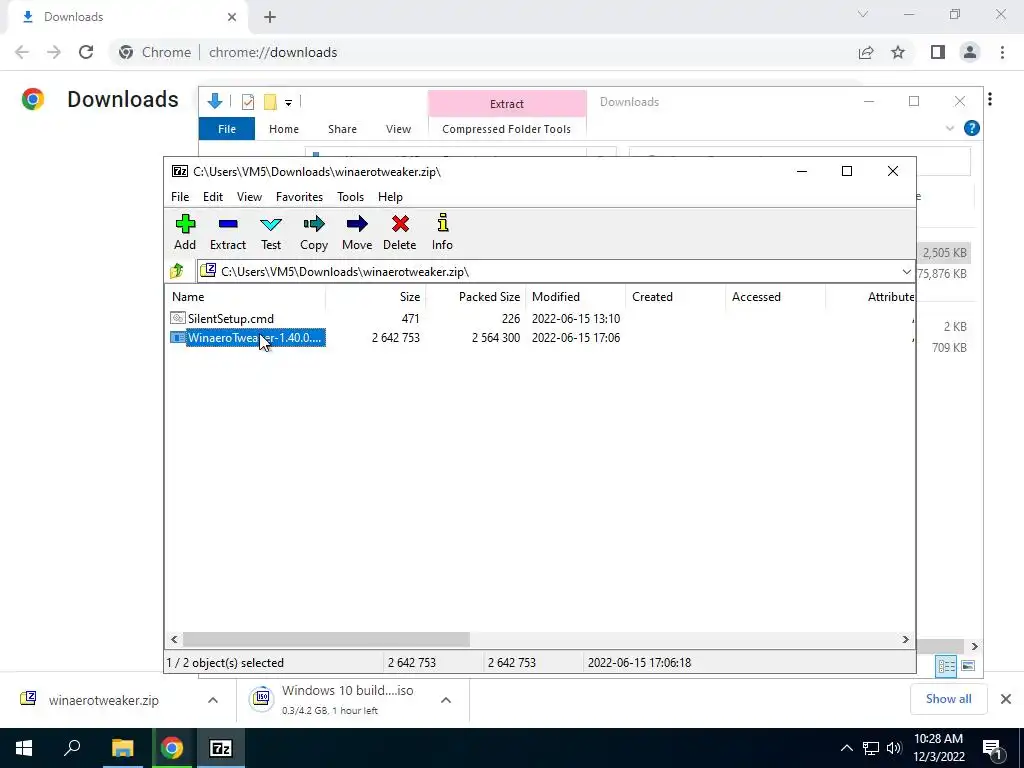Viewport: 1024px width, 768px height.
Task: Open the Favorites menu
Action: click(299, 197)
